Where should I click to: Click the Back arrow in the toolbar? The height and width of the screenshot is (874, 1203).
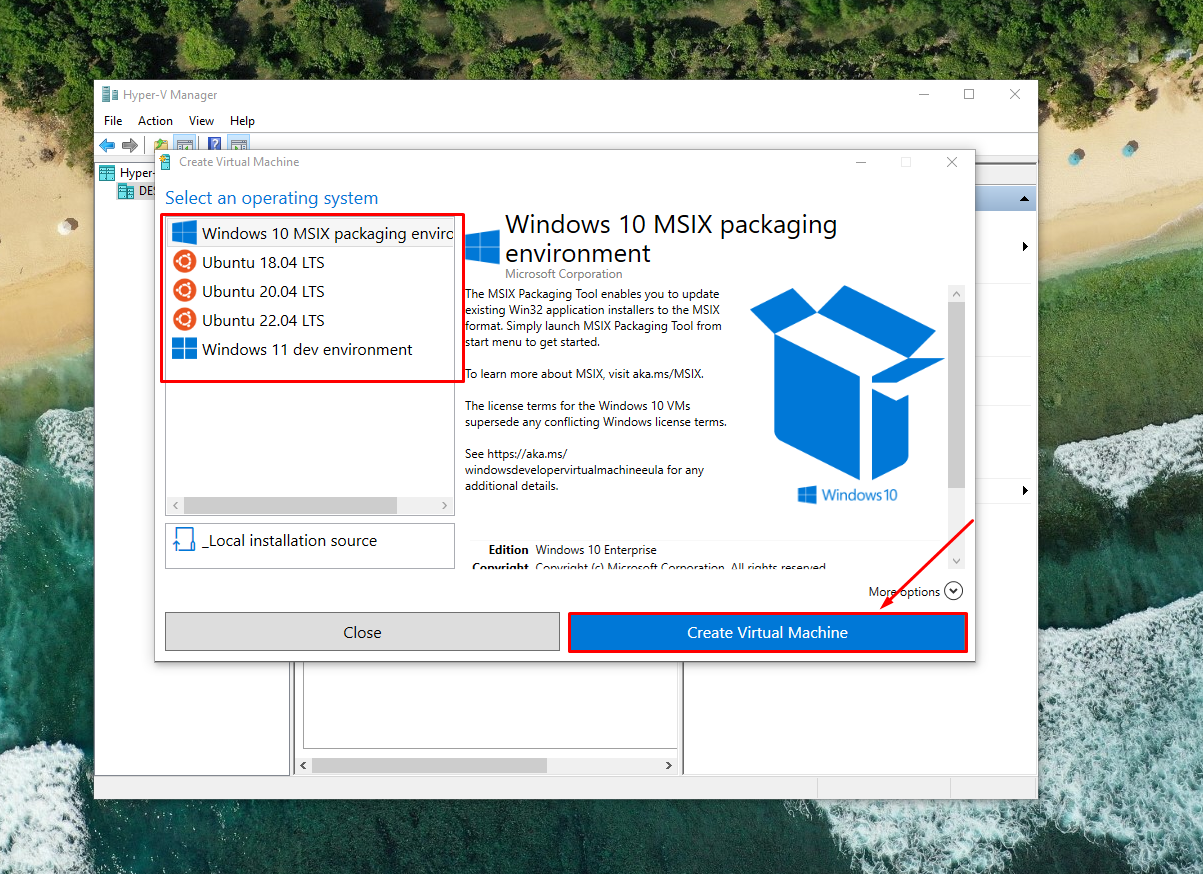pos(107,145)
